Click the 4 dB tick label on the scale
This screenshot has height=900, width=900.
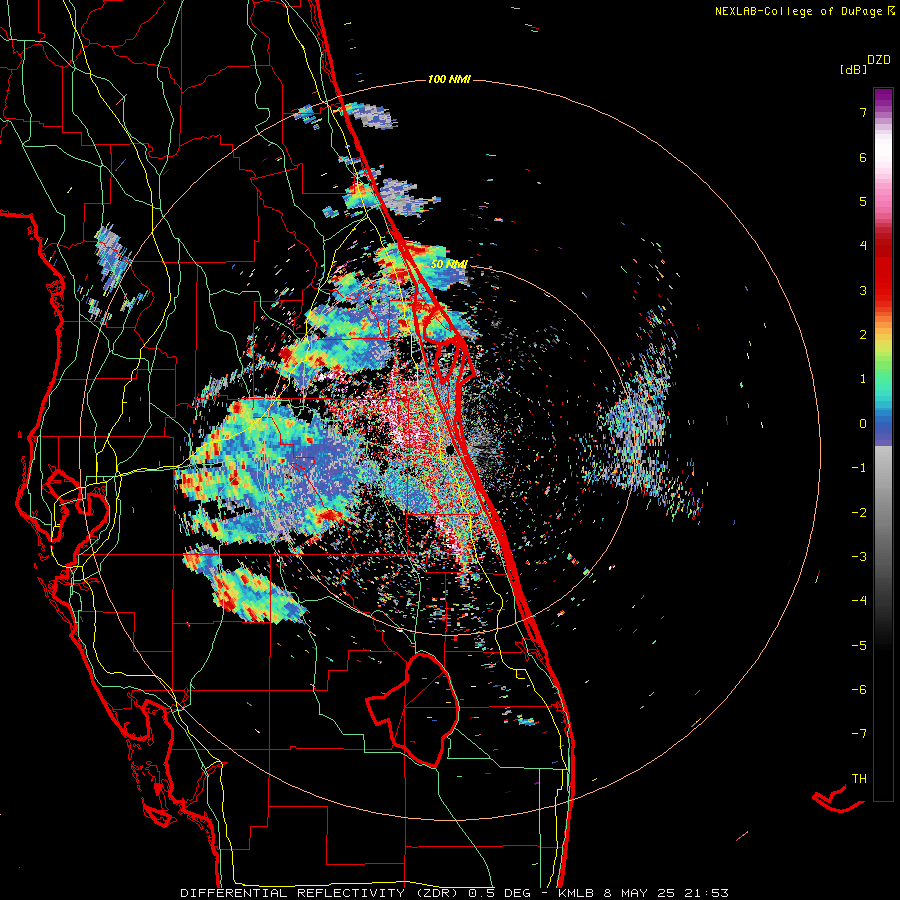pyautogui.click(x=863, y=246)
